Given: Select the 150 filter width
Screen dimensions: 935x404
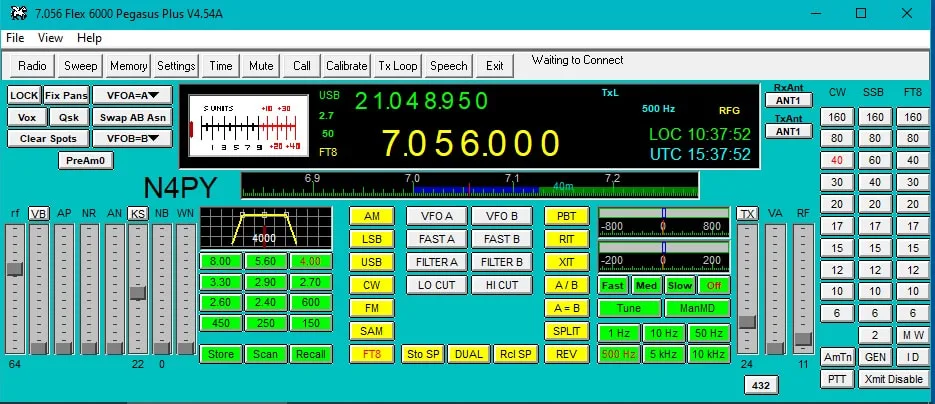Looking at the screenshot, I should tap(311, 323).
